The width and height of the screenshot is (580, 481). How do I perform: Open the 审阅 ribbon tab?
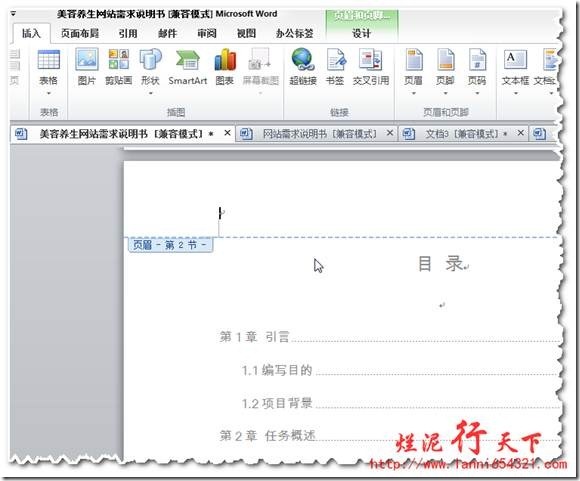207,33
